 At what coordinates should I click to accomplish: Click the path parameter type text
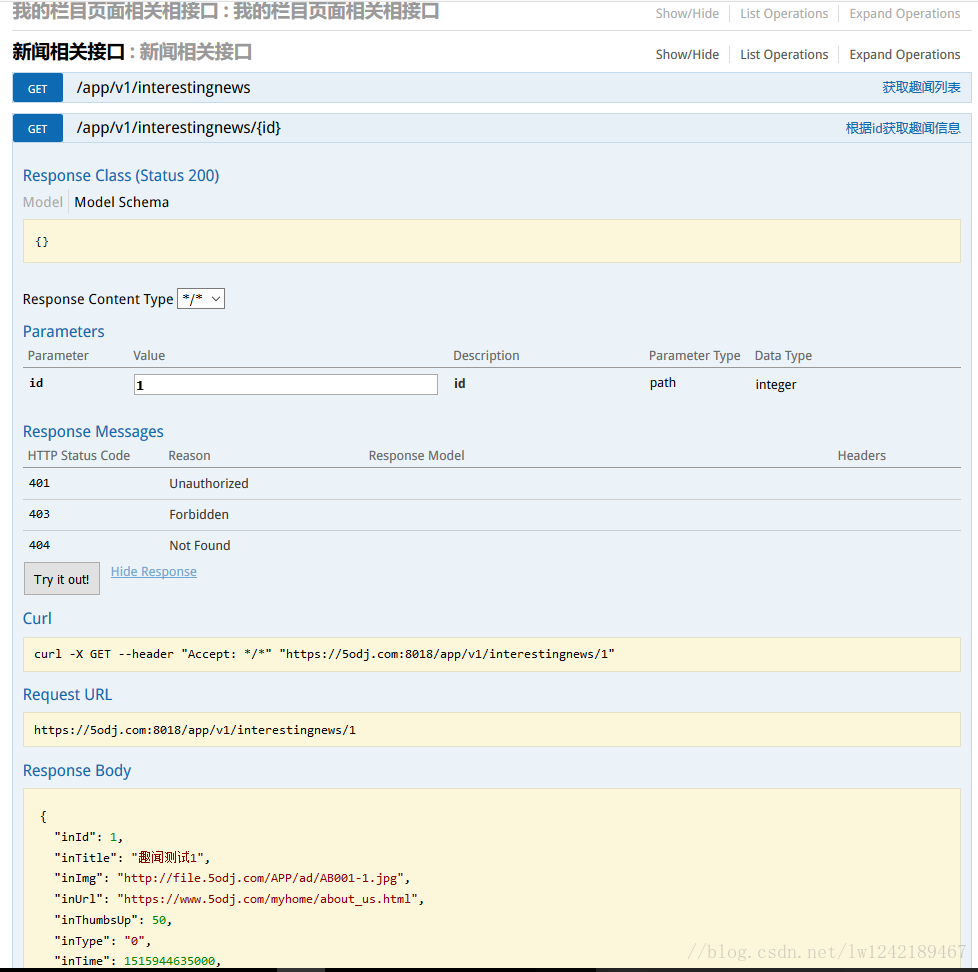click(x=662, y=383)
